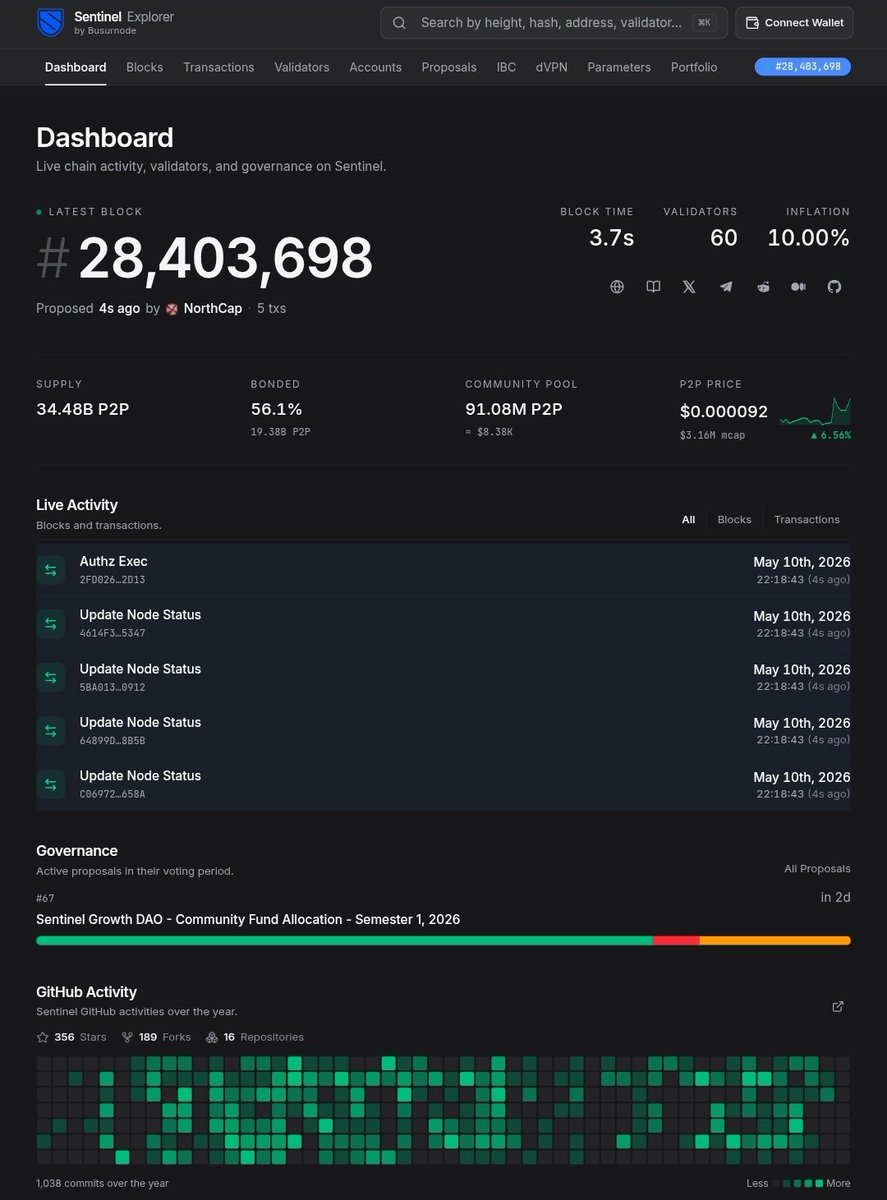This screenshot has width=887, height=1200.
Task: Open the IBC nav item
Action: coord(506,67)
